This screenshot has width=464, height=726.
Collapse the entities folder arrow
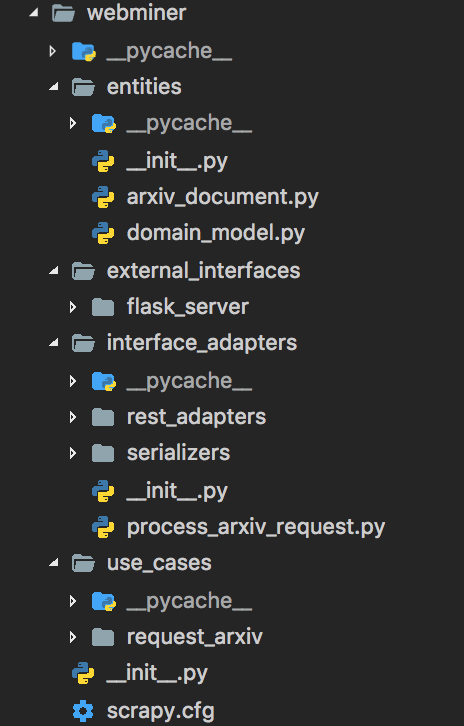(54, 87)
